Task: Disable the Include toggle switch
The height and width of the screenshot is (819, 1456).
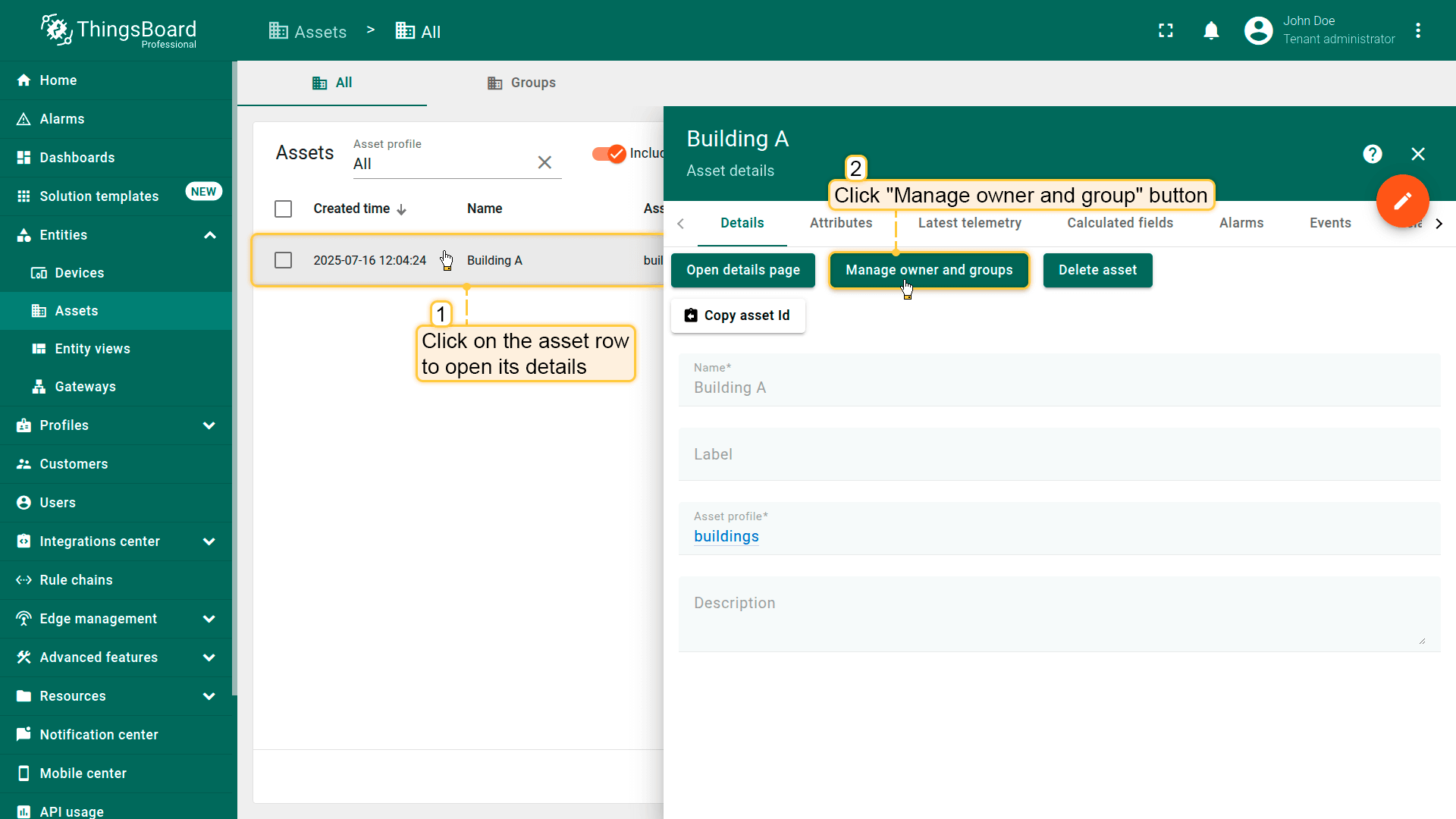Action: click(609, 153)
